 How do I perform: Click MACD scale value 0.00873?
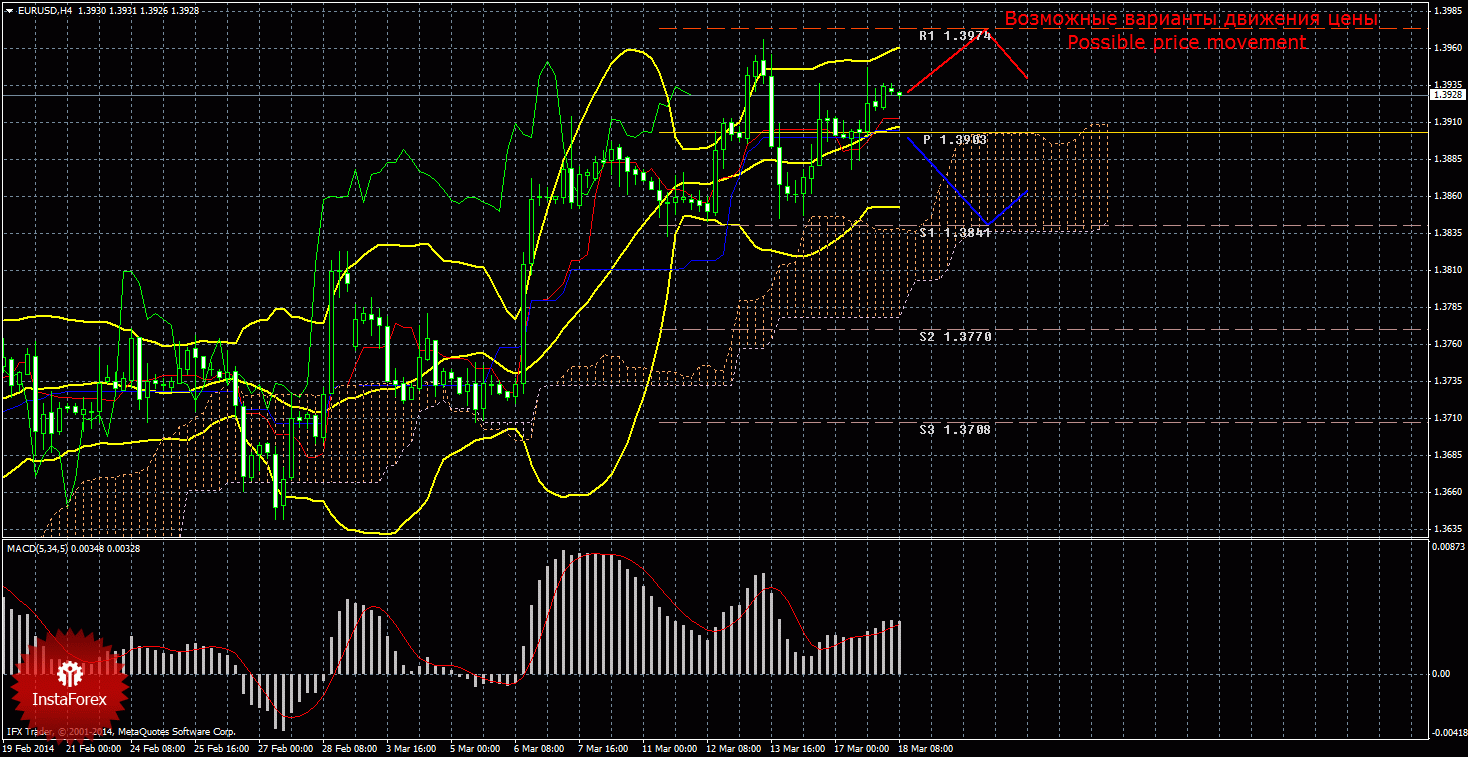[x=1448, y=547]
